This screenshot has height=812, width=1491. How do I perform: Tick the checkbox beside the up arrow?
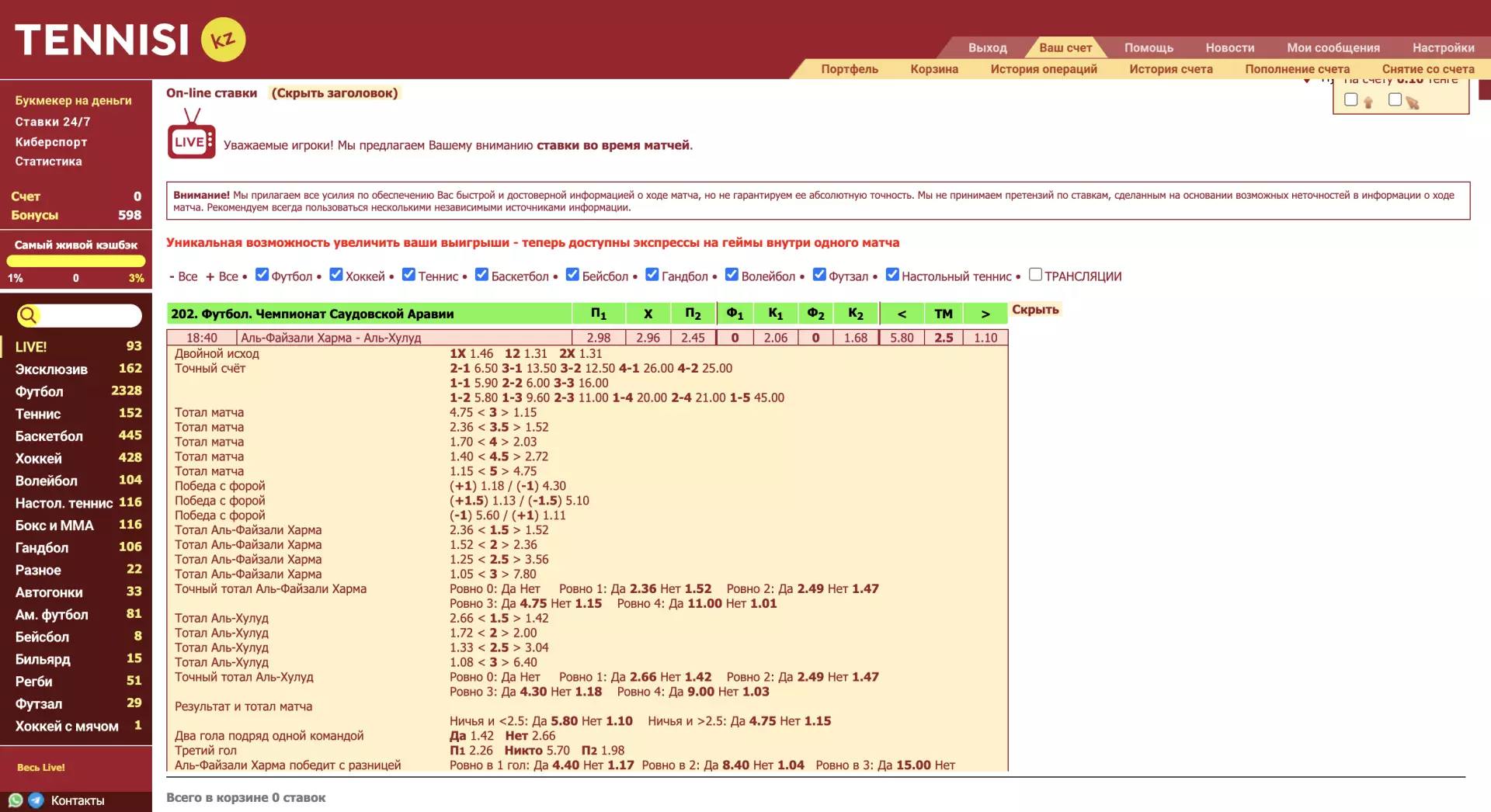tap(1351, 99)
